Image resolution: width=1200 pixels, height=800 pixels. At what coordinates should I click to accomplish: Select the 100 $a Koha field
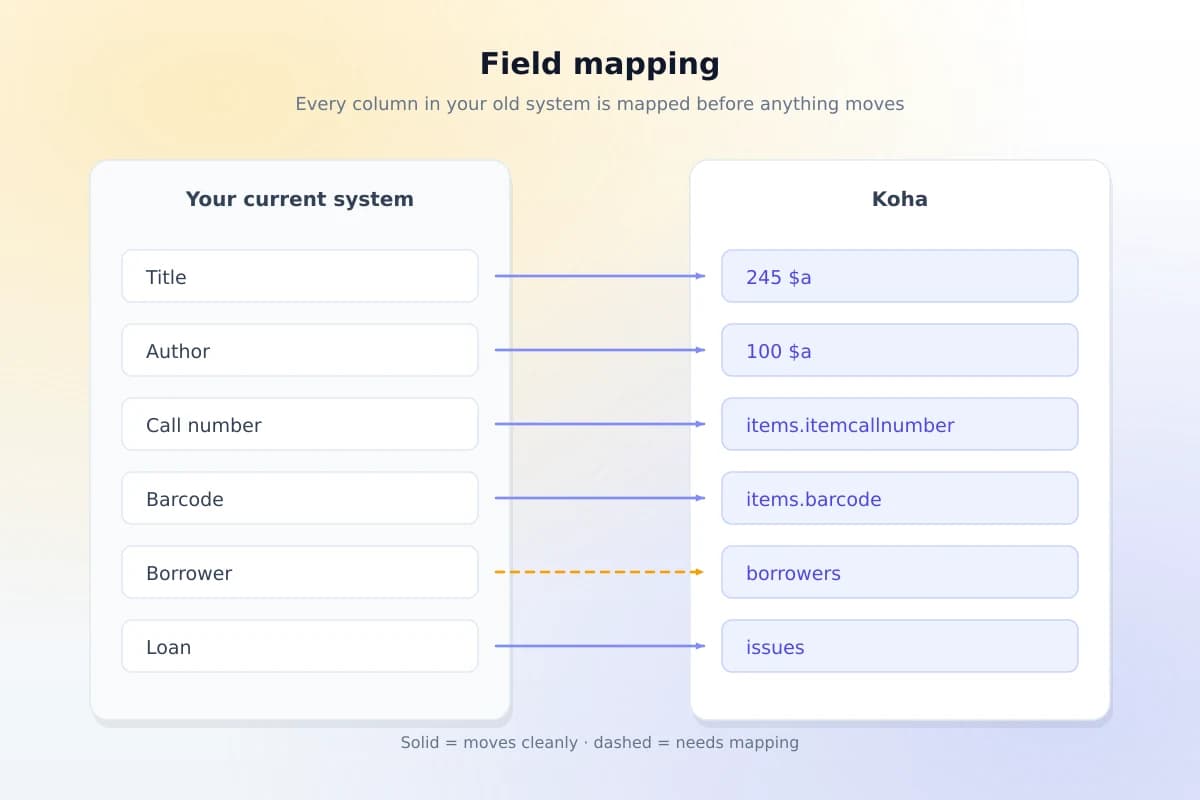pyautogui.click(x=900, y=350)
